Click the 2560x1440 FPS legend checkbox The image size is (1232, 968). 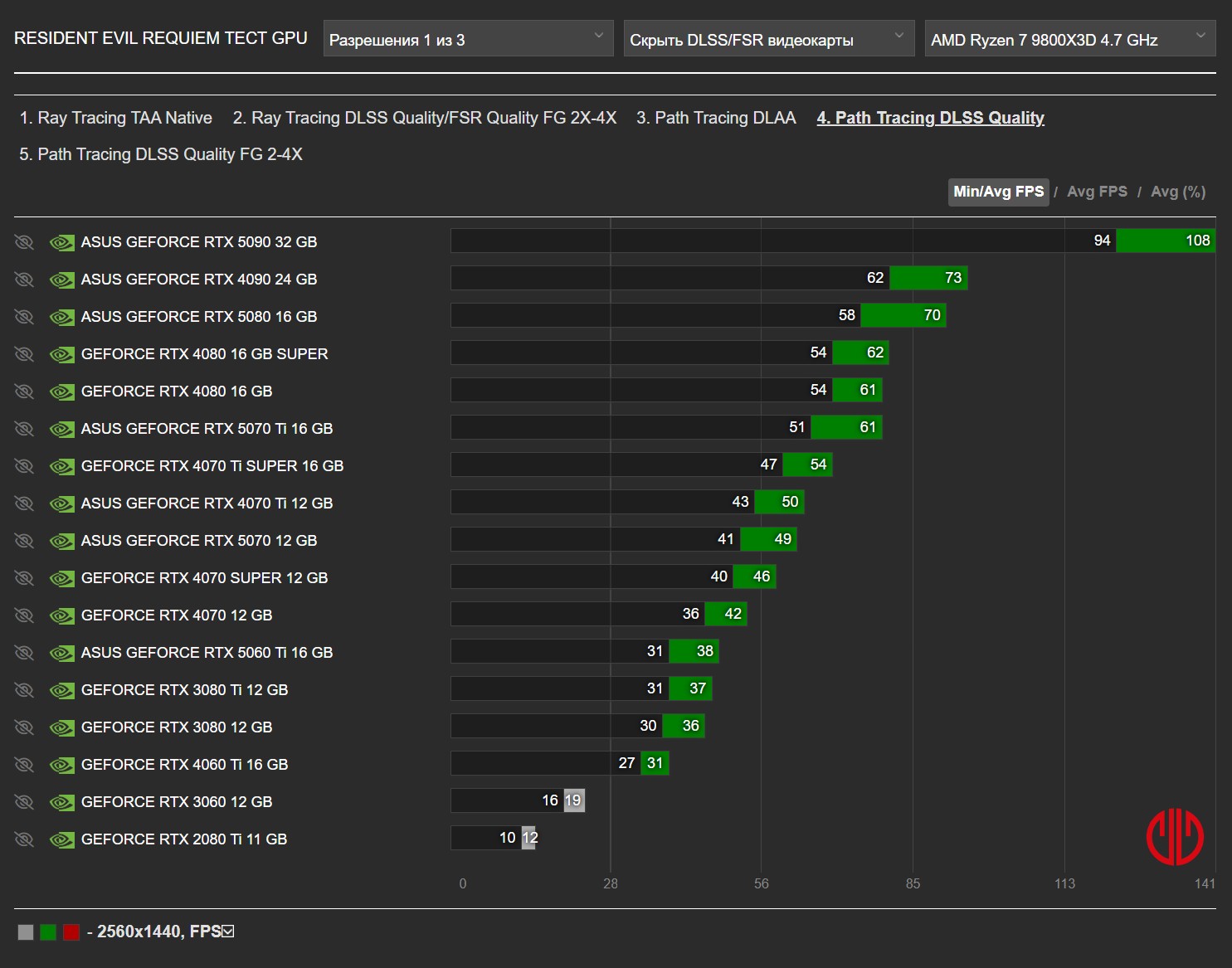(228, 932)
